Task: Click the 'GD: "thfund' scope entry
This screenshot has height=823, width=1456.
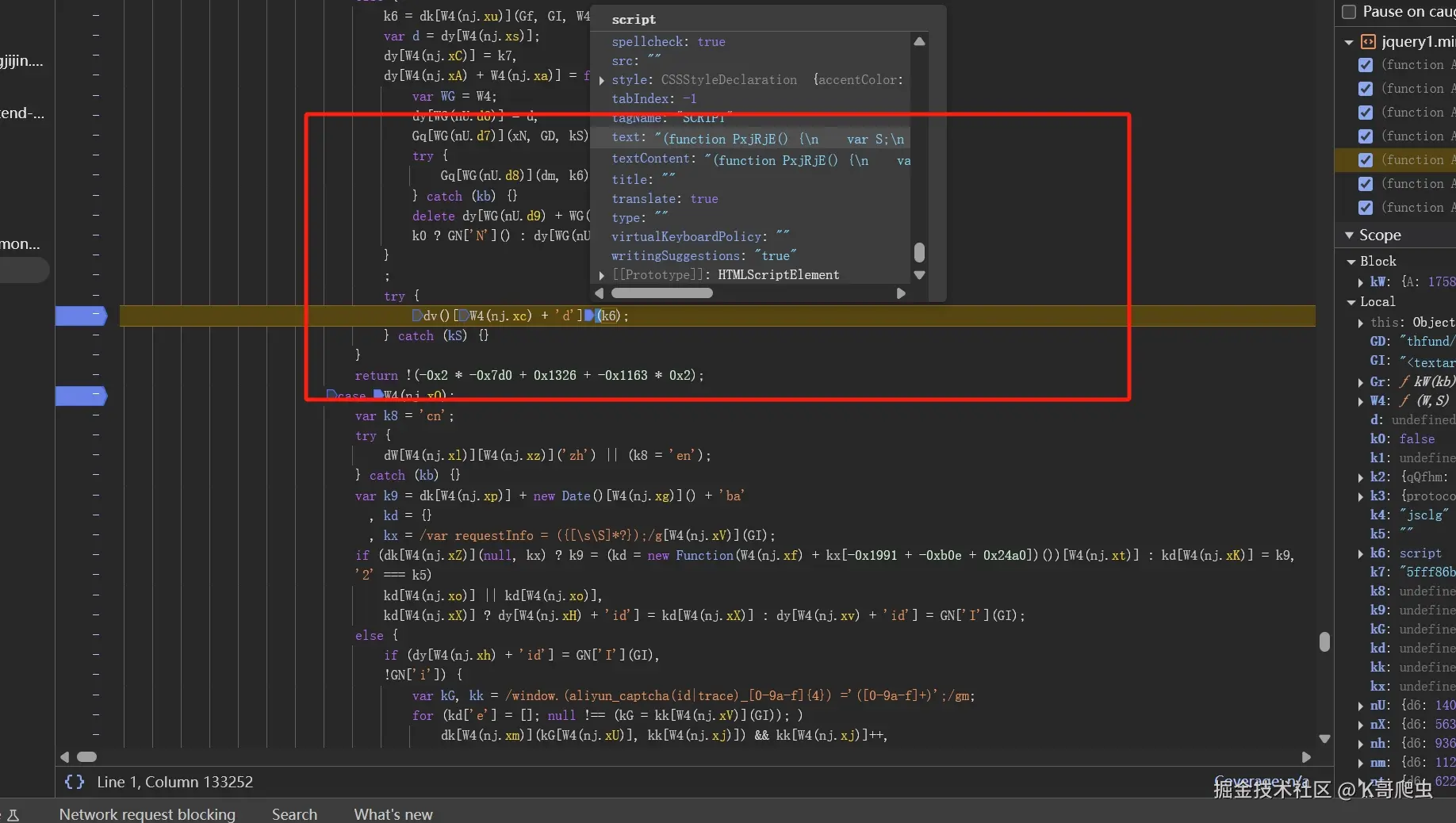Action: [1412, 342]
